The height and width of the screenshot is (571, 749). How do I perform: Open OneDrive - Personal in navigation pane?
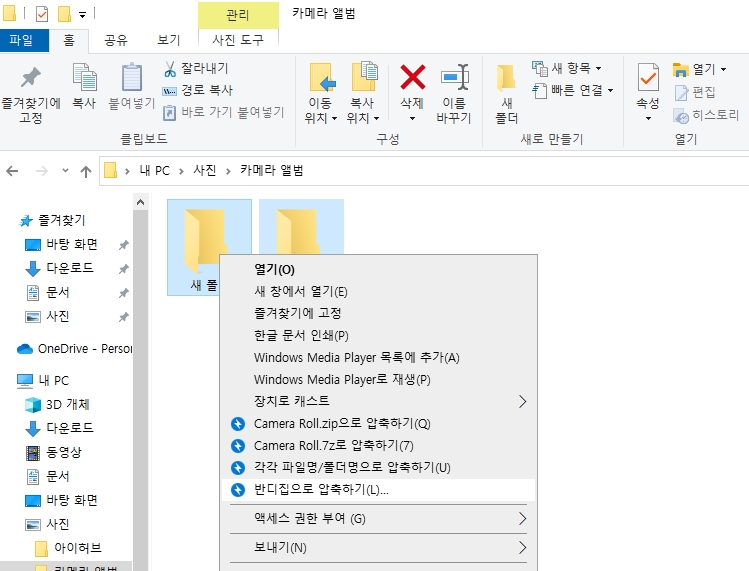click(75, 349)
